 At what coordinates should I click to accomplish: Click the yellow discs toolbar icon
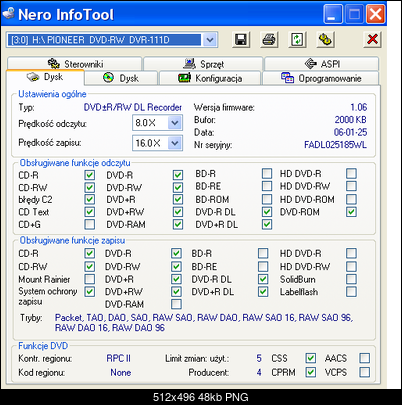(325, 40)
